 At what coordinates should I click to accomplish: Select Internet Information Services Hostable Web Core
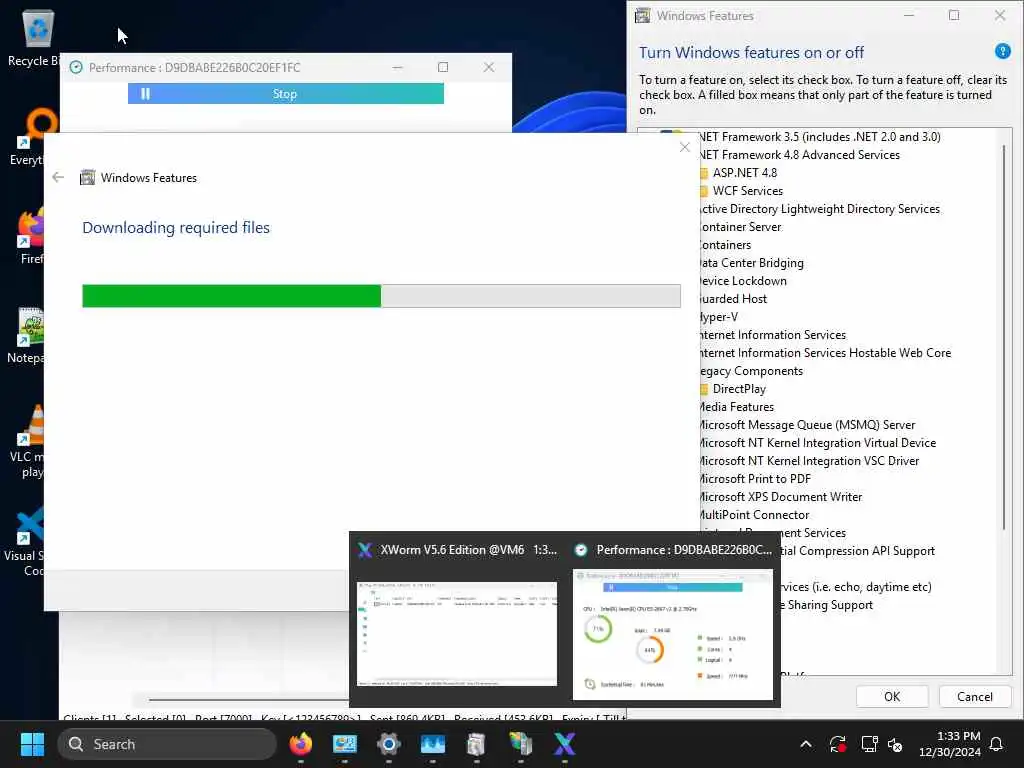pyautogui.click(x=824, y=353)
